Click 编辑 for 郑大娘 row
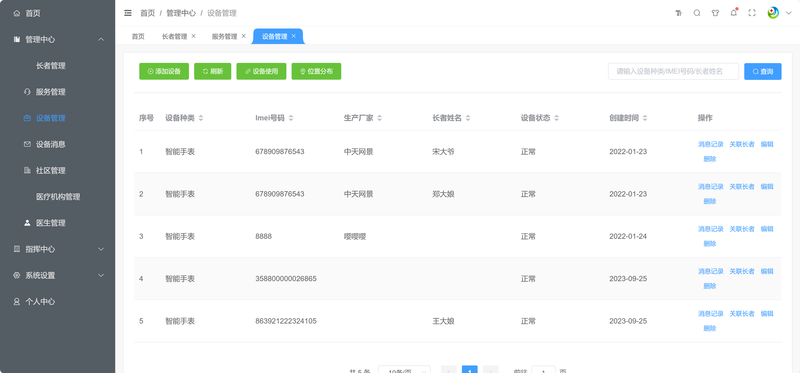Screen dimensions: 800x373 pos(767,187)
